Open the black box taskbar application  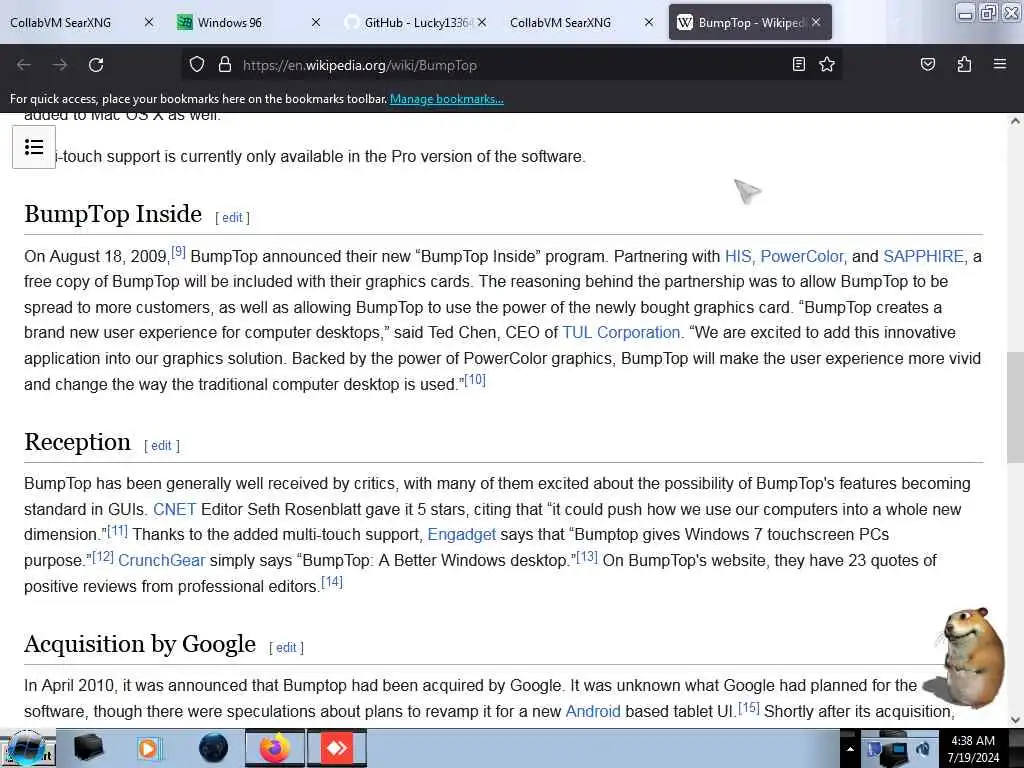click(x=88, y=748)
